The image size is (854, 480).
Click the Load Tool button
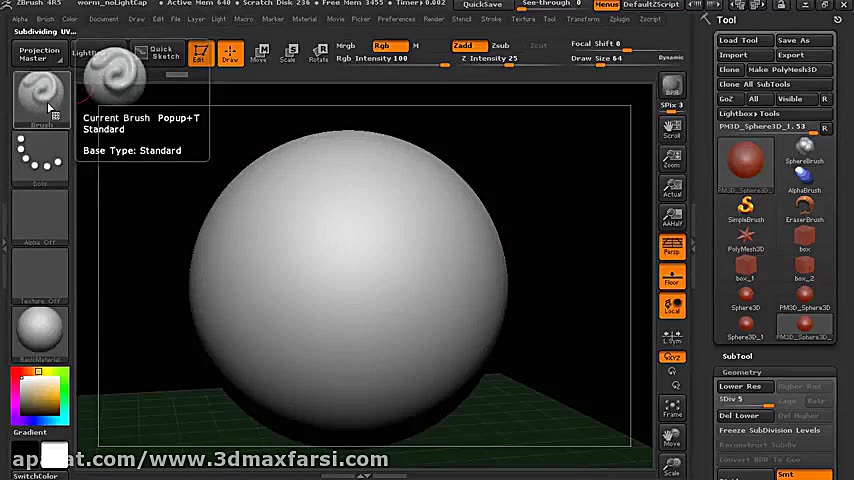pyautogui.click(x=745, y=40)
